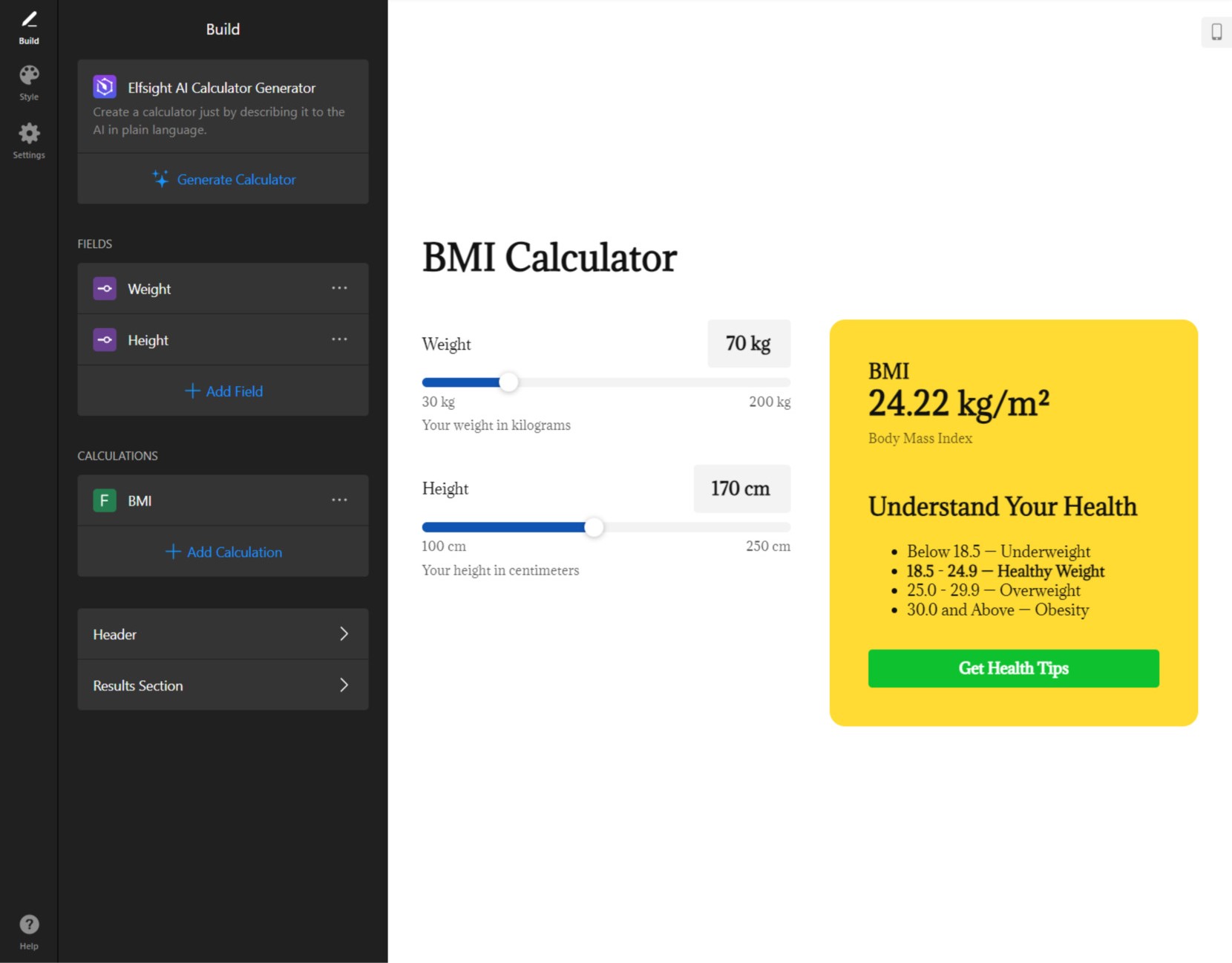
Task: Open the Settings panel
Action: tap(29, 140)
